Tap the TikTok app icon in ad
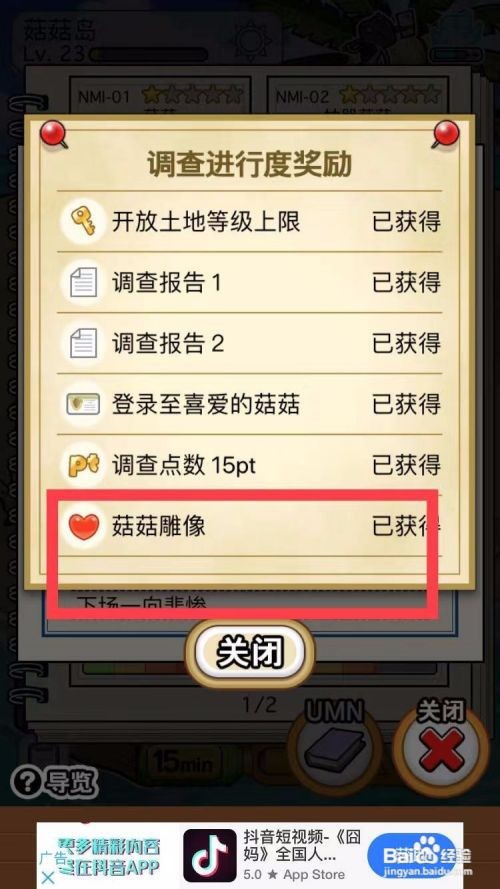Viewport: 500px width, 889px height. tap(210, 854)
